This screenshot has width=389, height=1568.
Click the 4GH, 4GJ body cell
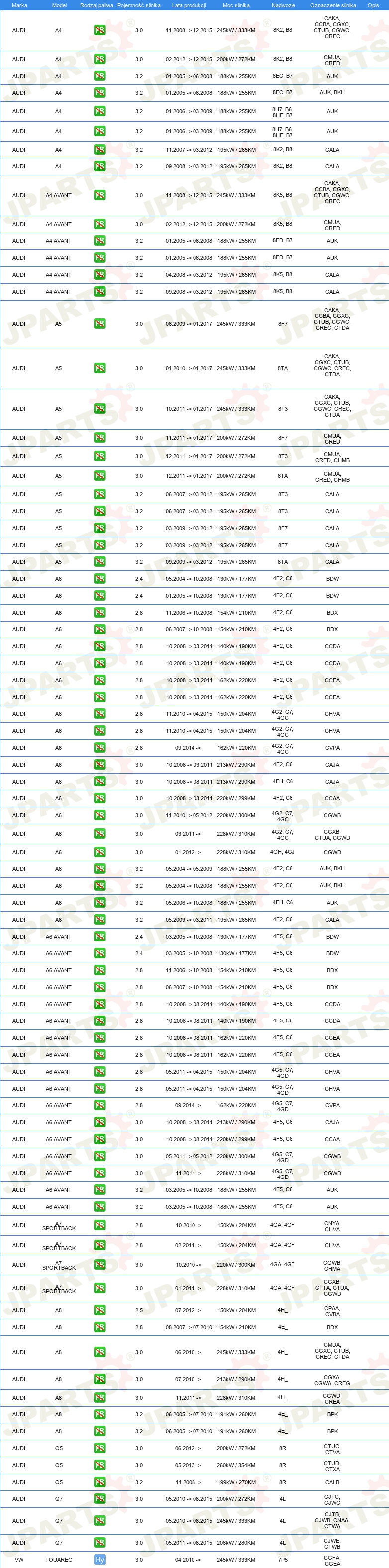283,852
